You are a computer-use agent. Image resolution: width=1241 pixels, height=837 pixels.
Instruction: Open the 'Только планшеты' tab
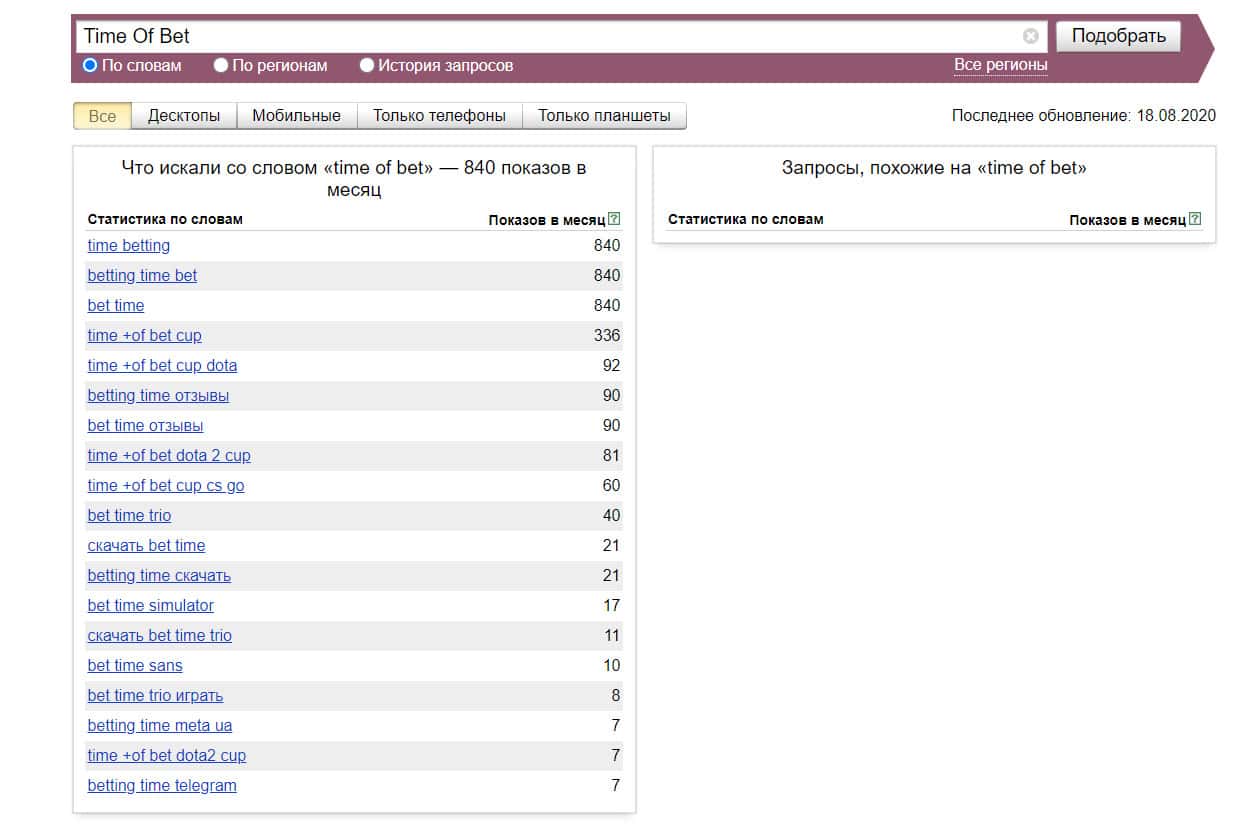(x=604, y=116)
